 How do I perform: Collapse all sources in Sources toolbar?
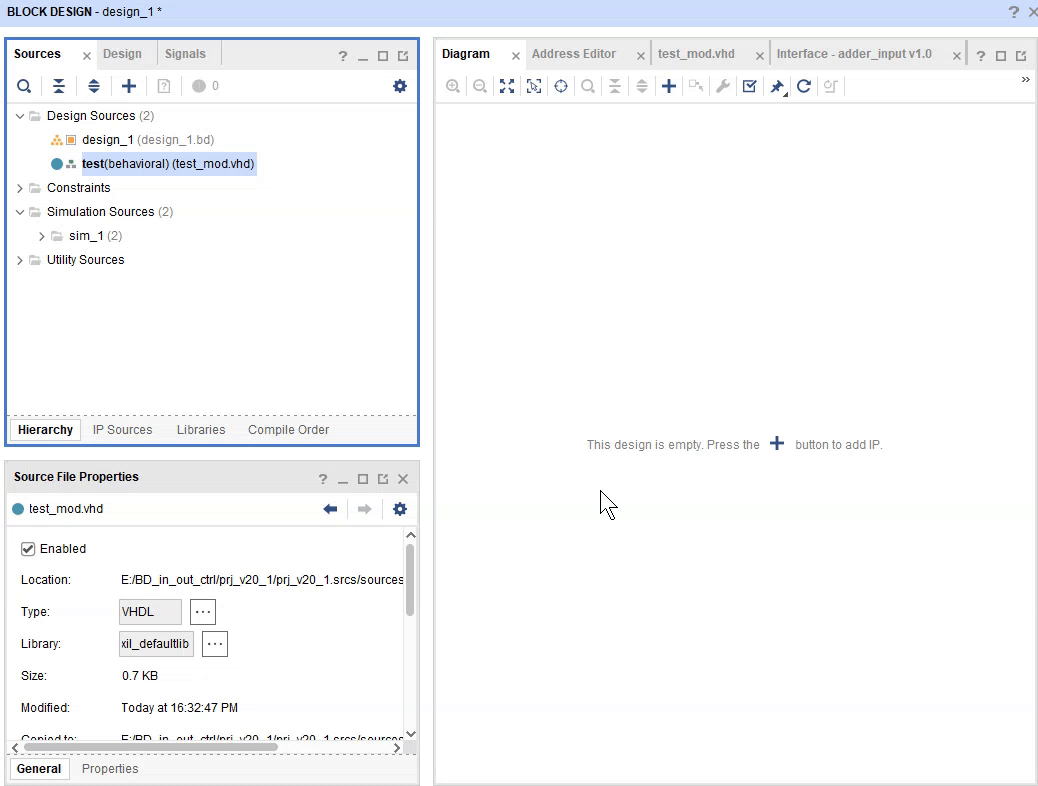point(59,86)
